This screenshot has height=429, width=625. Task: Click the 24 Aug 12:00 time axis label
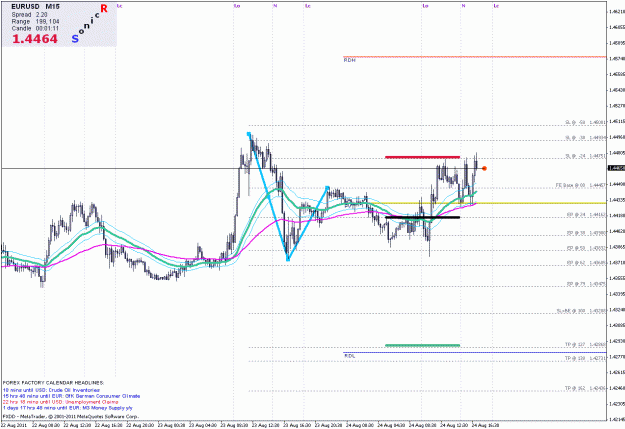click(x=454, y=425)
